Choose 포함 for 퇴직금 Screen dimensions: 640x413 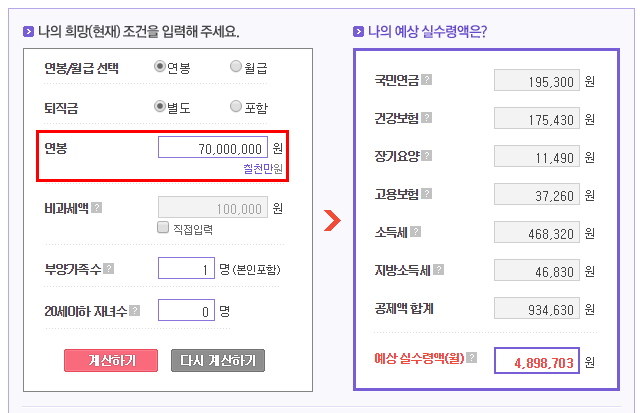[x=236, y=106]
